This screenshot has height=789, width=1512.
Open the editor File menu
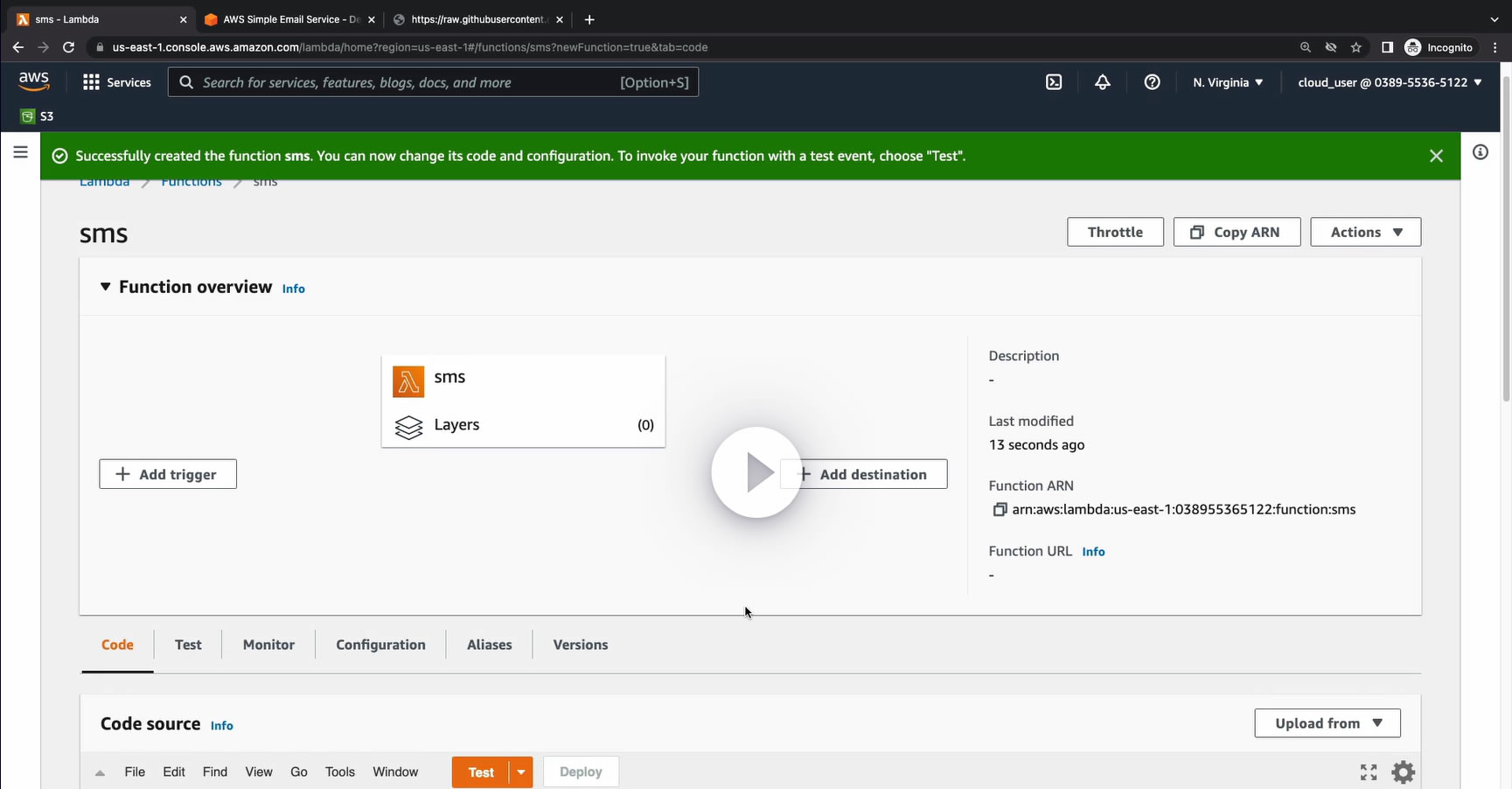(135, 772)
